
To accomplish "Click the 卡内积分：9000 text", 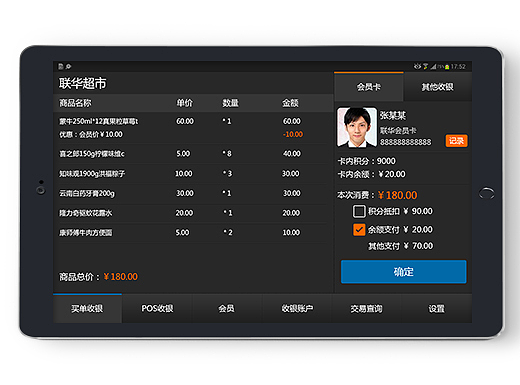I will pyautogui.click(x=367, y=161).
